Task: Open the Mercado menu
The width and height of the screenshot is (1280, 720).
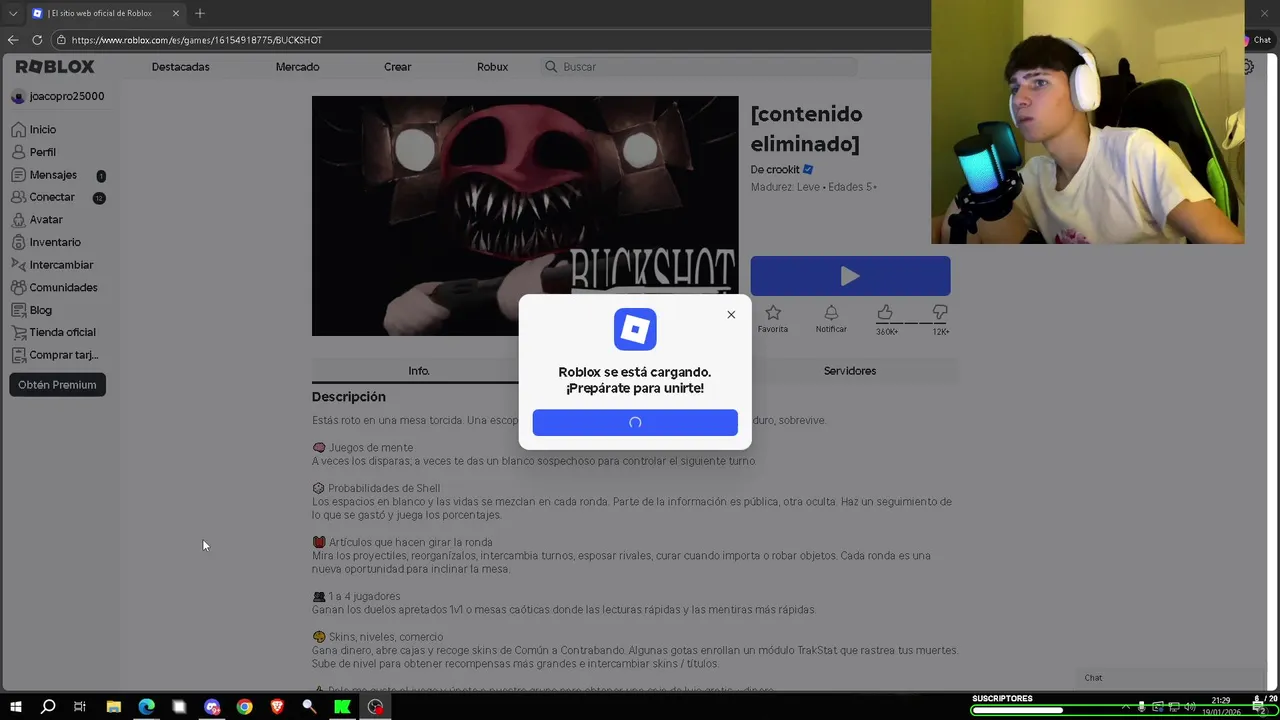Action: [x=297, y=67]
